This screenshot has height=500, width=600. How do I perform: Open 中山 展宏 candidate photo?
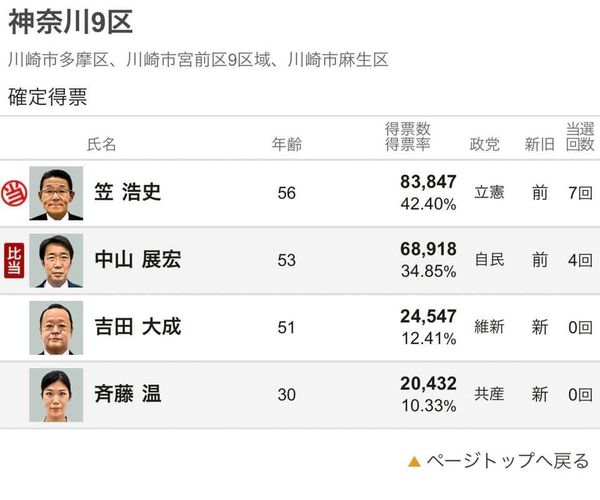pyautogui.click(x=56, y=260)
